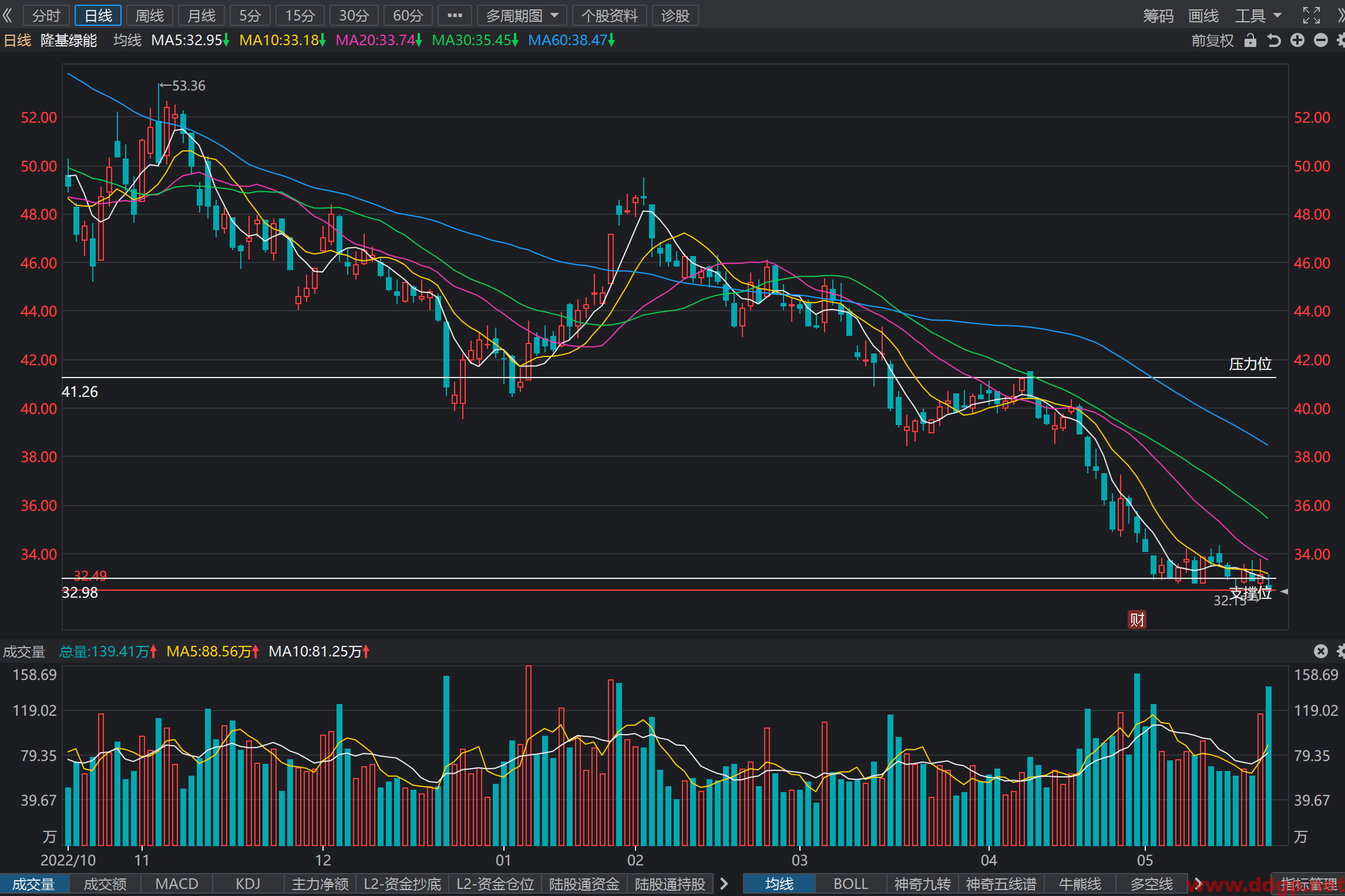This screenshot has height=896, width=1345.
Task: Show more sub-indicator tabs arrow
Action: tap(724, 884)
